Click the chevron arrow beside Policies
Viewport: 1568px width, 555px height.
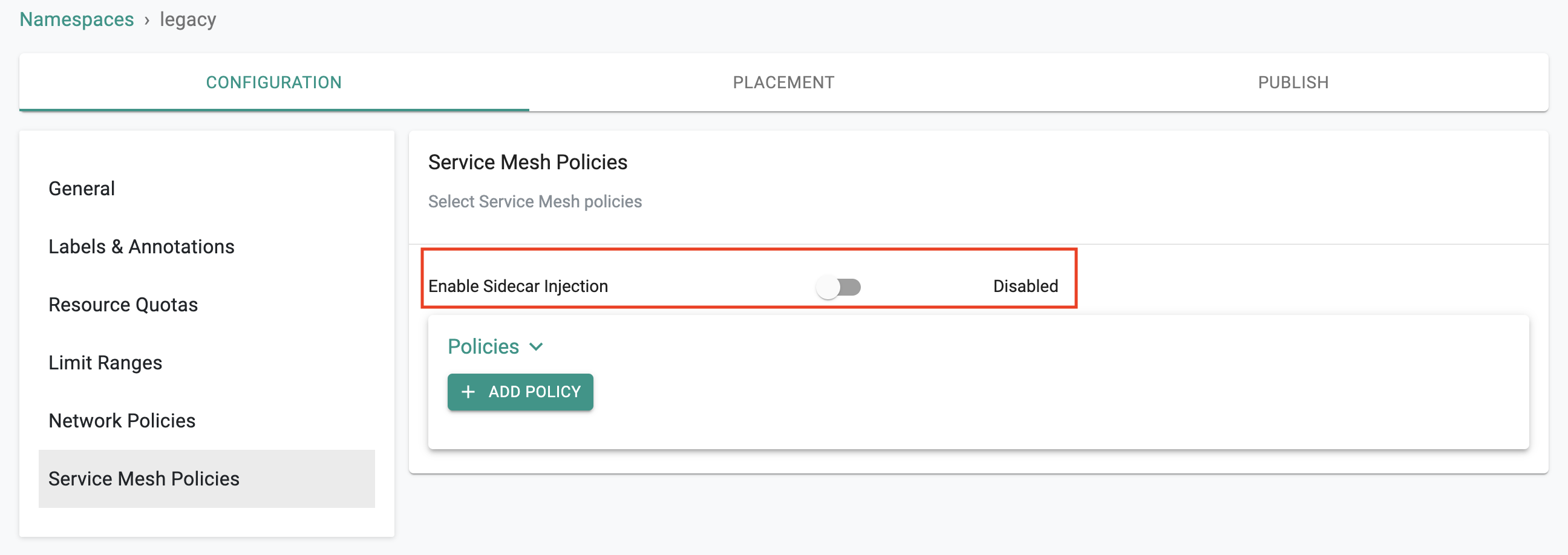click(536, 347)
